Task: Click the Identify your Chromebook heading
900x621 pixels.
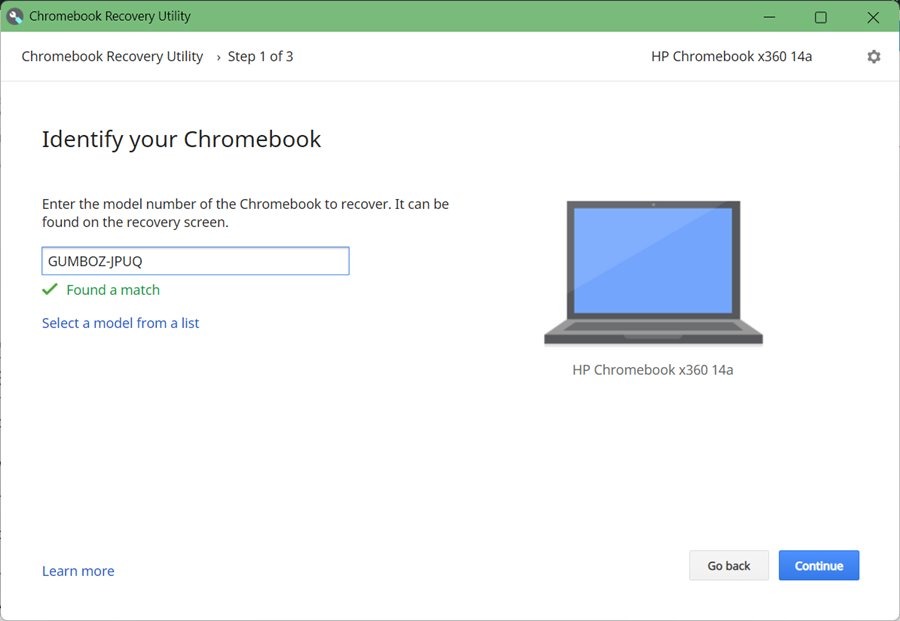Action: tap(181, 139)
